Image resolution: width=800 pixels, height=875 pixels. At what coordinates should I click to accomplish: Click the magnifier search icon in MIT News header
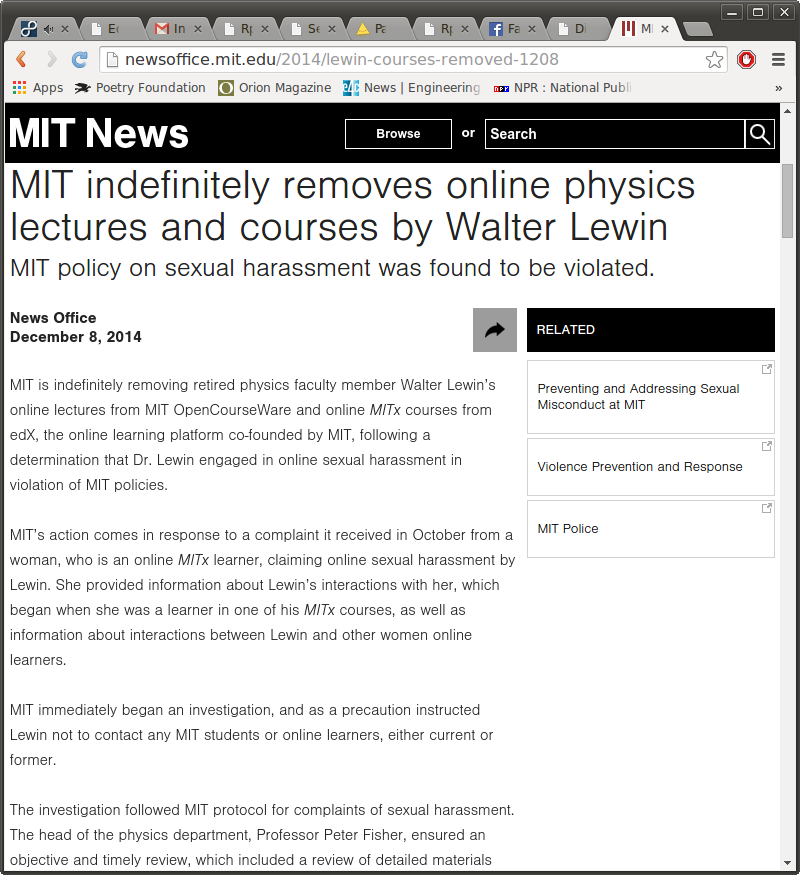coord(760,134)
